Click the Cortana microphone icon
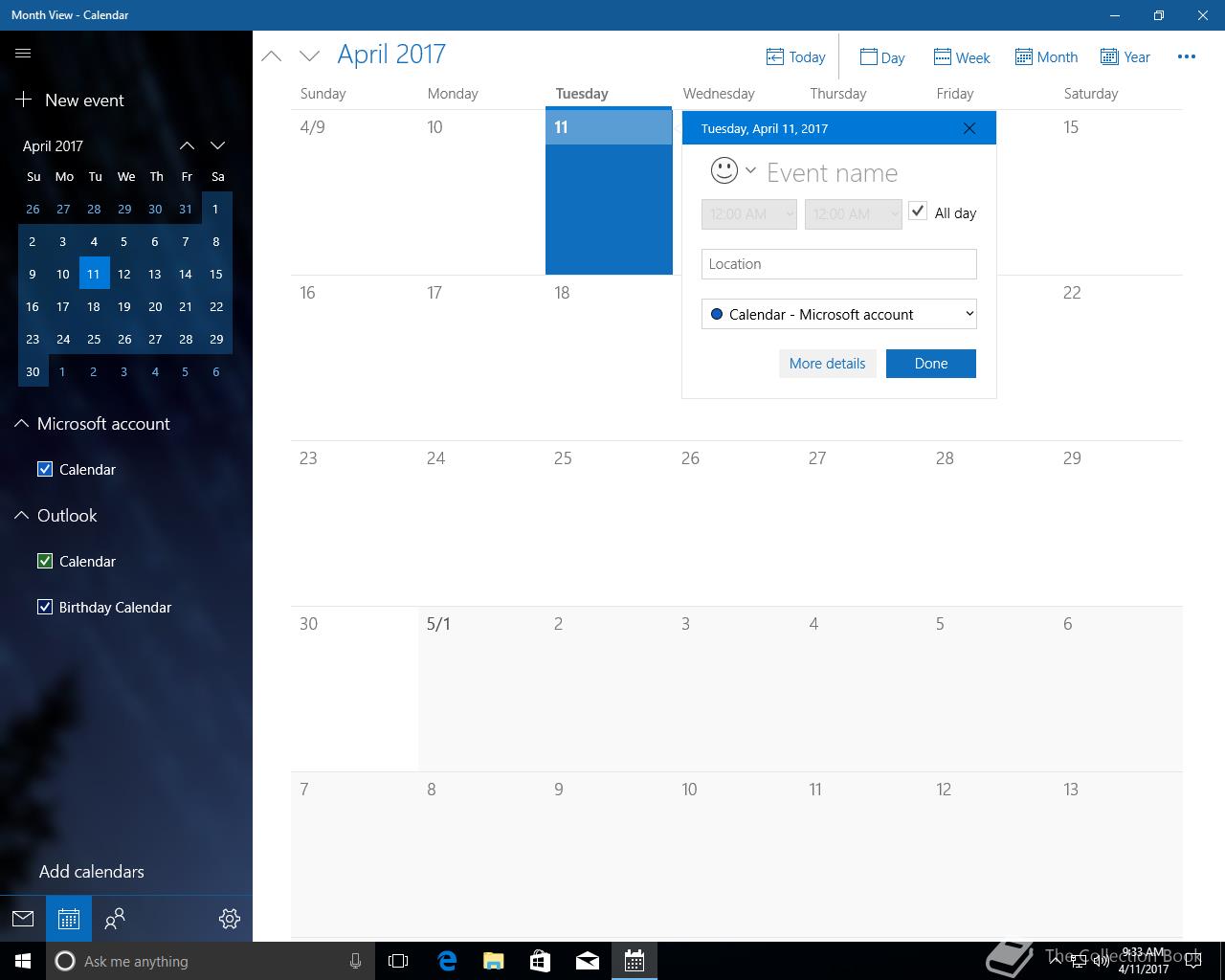 (x=355, y=961)
